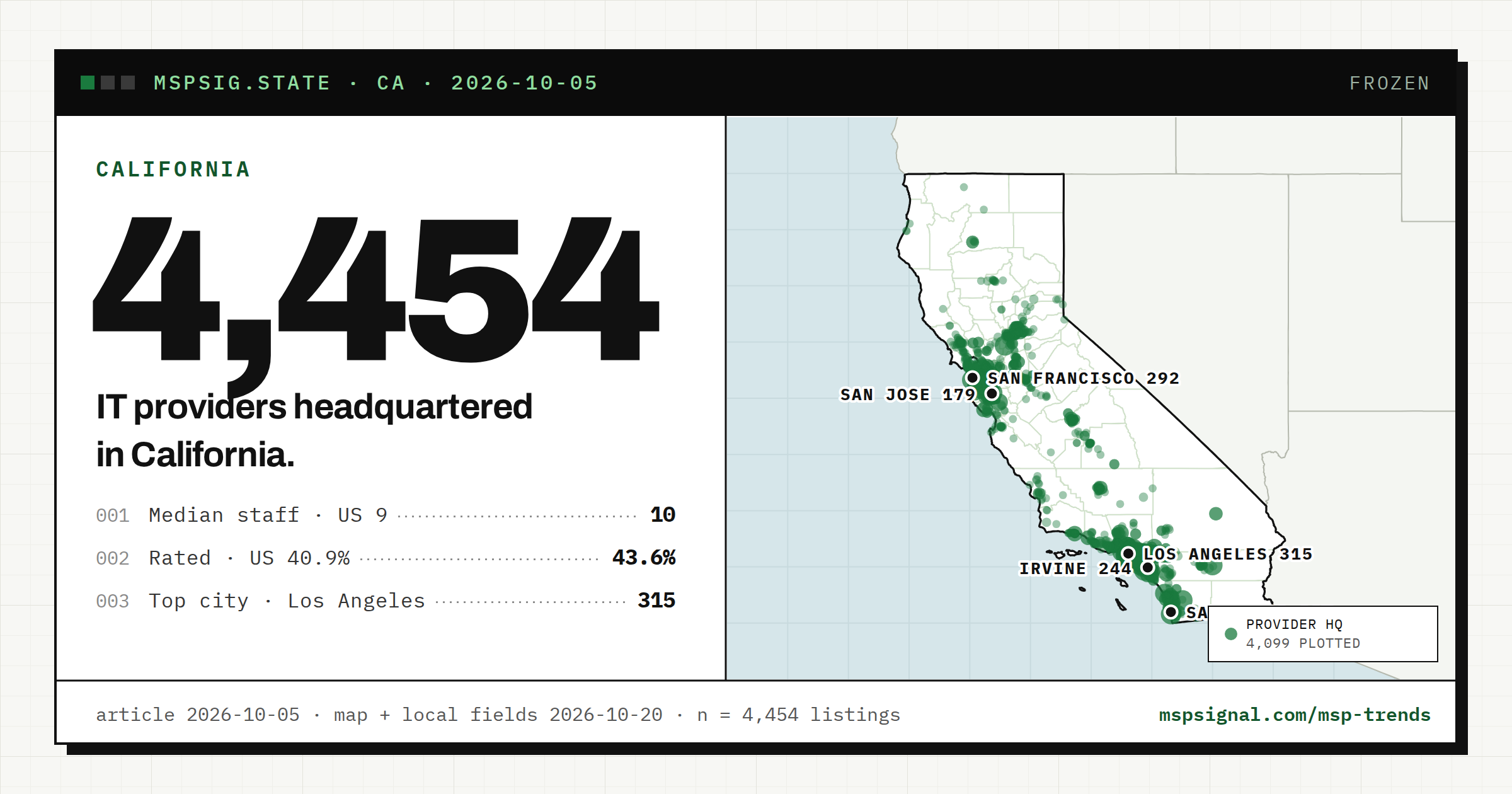Click the IRVINE 244 map label
1512x794 pixels.
[x=1076, y=568]
